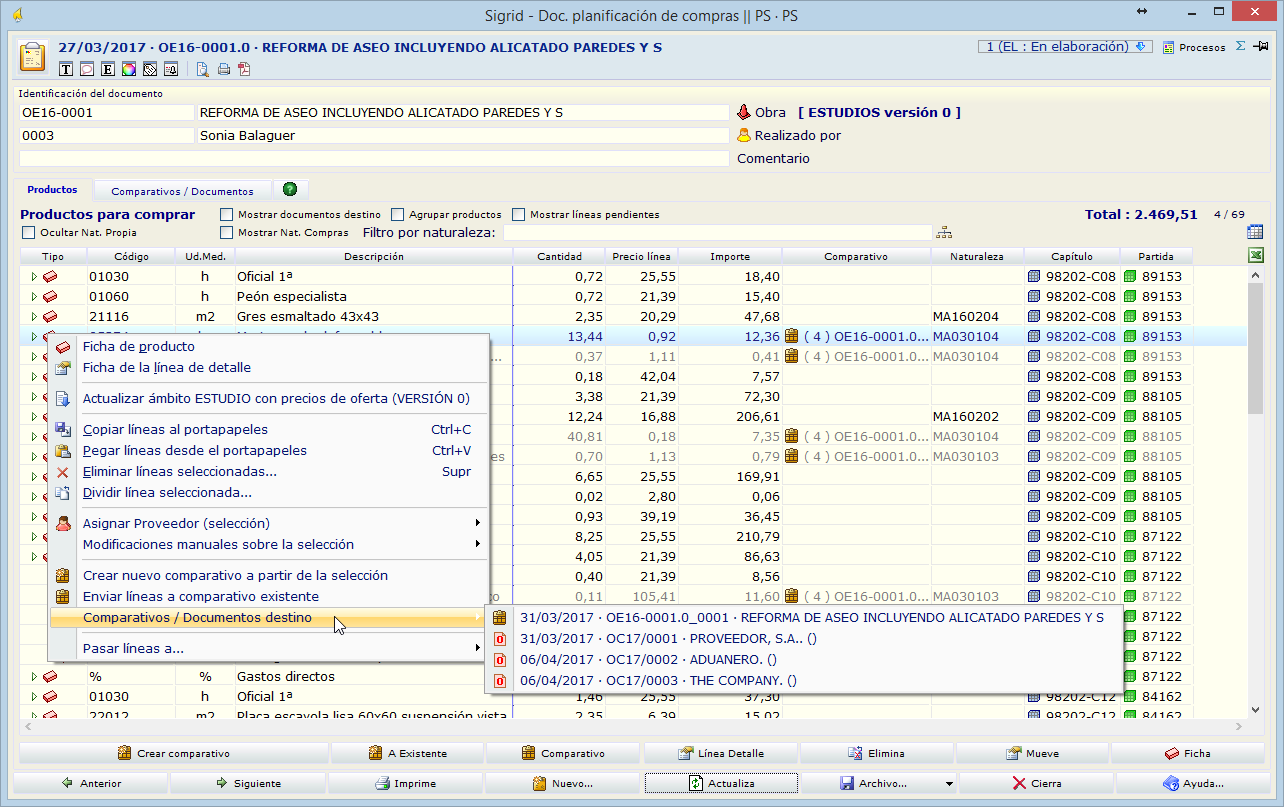Click the Siguiente navigation button
The width and height of the screenshot is (1284, 807).
coord(247,783)
